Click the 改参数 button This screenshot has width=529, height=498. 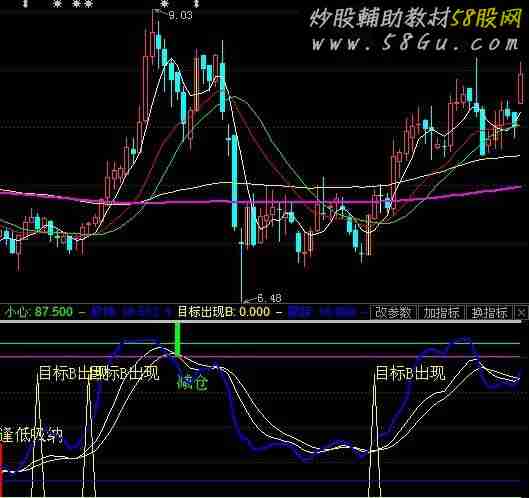coord(393,312)
